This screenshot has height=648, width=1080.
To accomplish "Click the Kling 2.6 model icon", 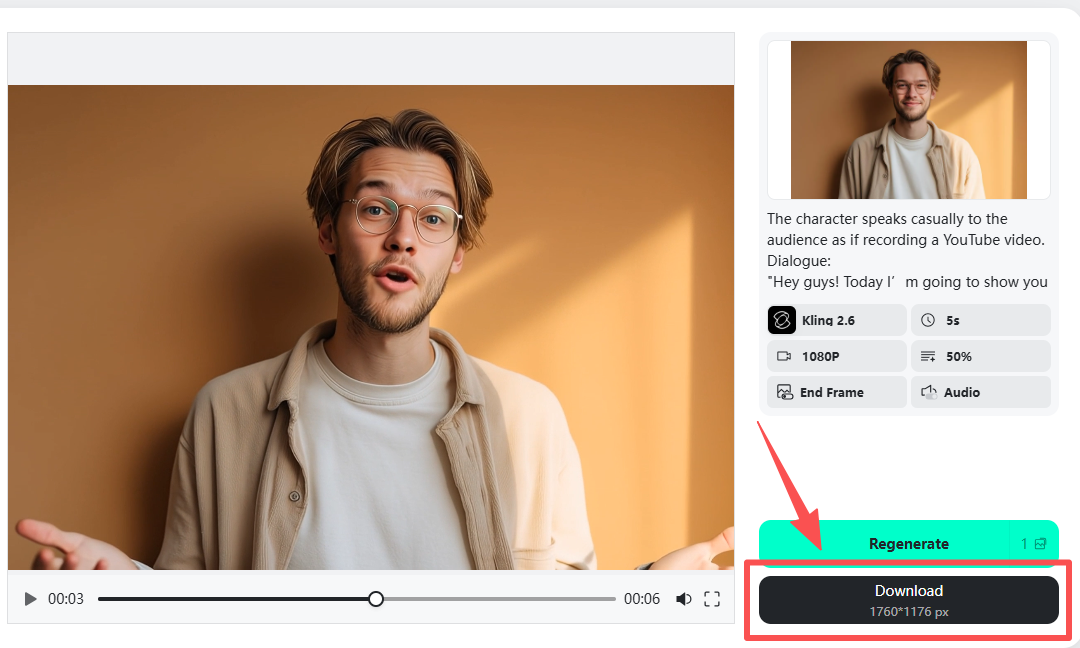I will coord(781,320).
